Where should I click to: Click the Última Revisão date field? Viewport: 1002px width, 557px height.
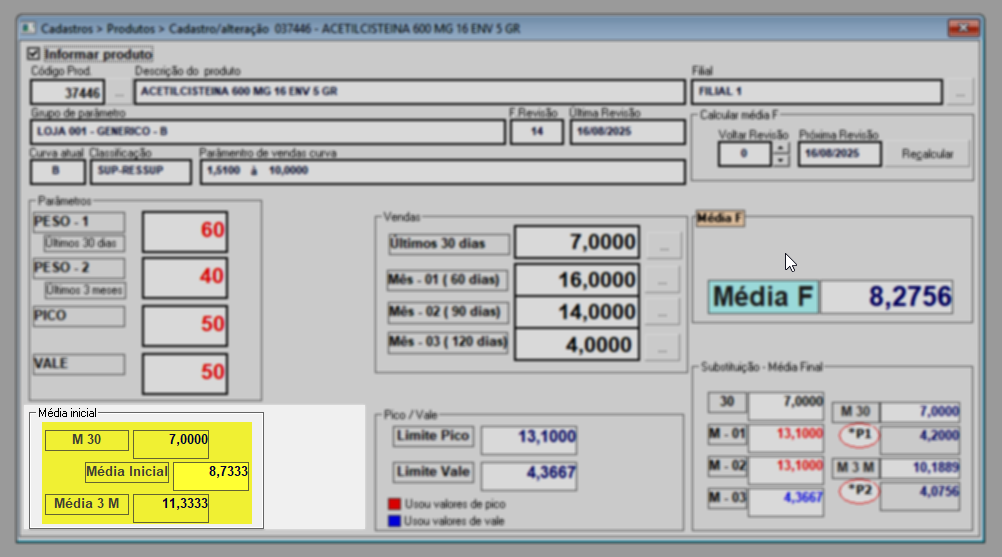pyautogui.click(x=628, y=132)
